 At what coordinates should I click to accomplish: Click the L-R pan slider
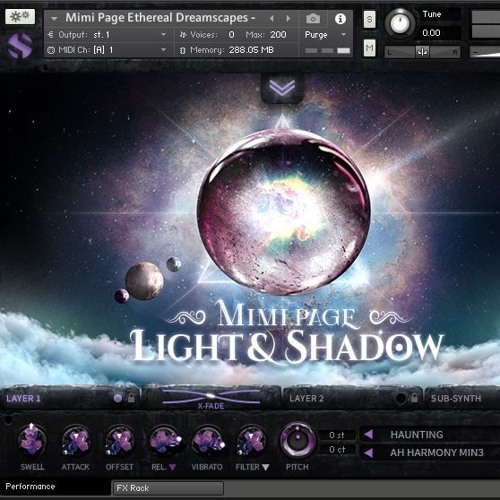(x=422, y=52)
